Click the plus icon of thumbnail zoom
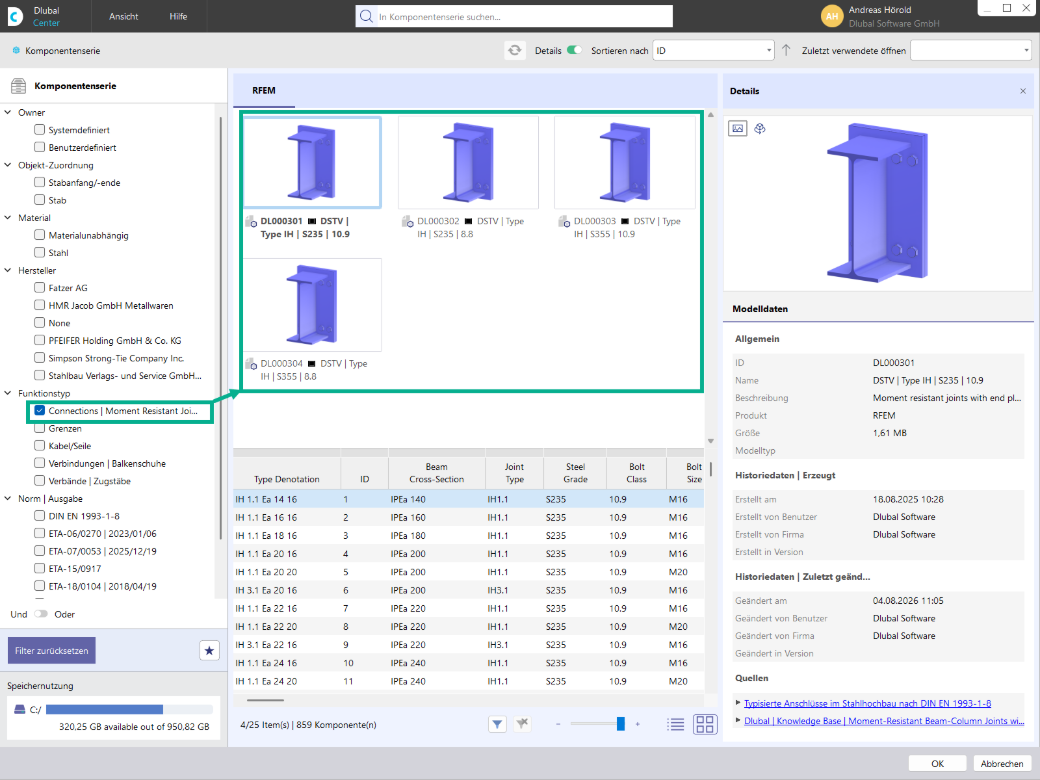 (637, 724)
